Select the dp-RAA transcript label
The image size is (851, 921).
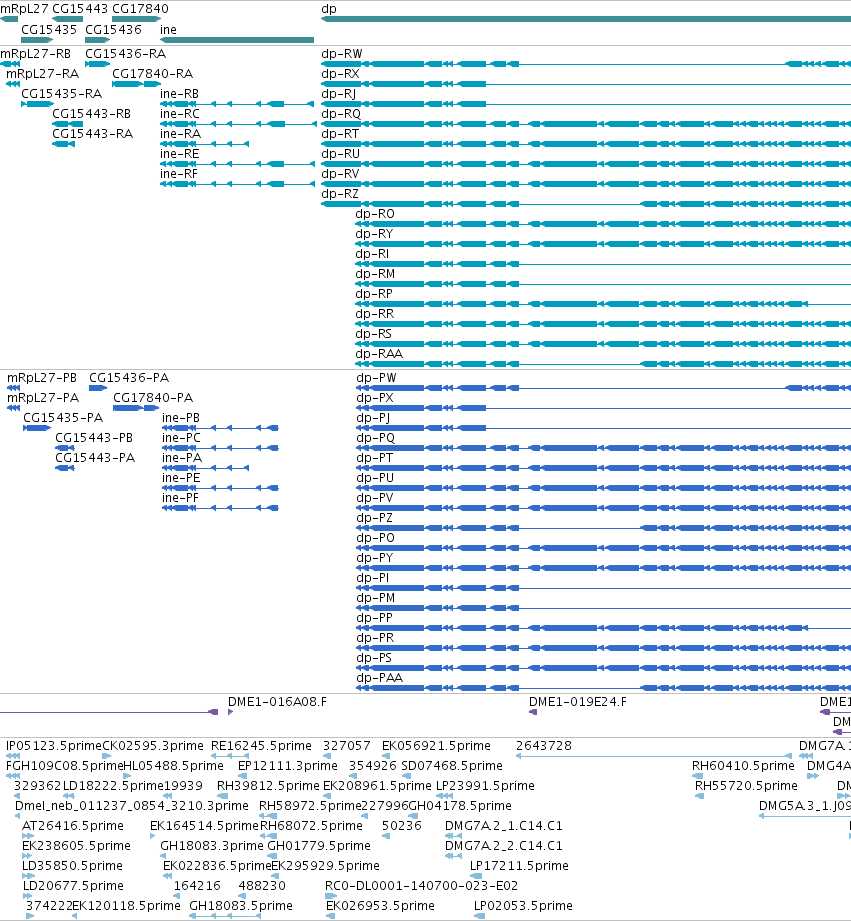(x=379, y=354)
